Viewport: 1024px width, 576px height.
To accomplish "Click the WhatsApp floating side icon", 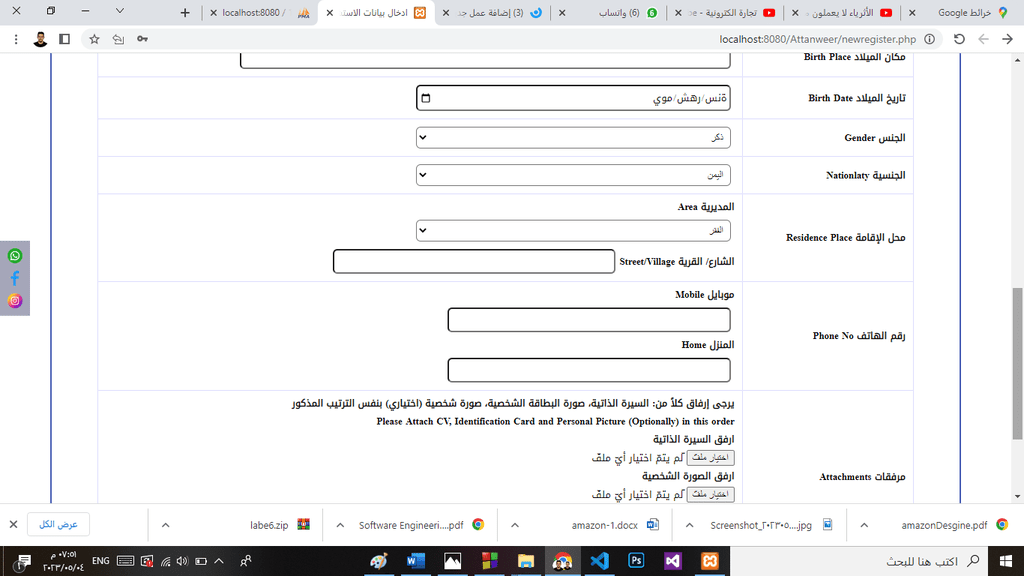I will (x=14, y=255).
